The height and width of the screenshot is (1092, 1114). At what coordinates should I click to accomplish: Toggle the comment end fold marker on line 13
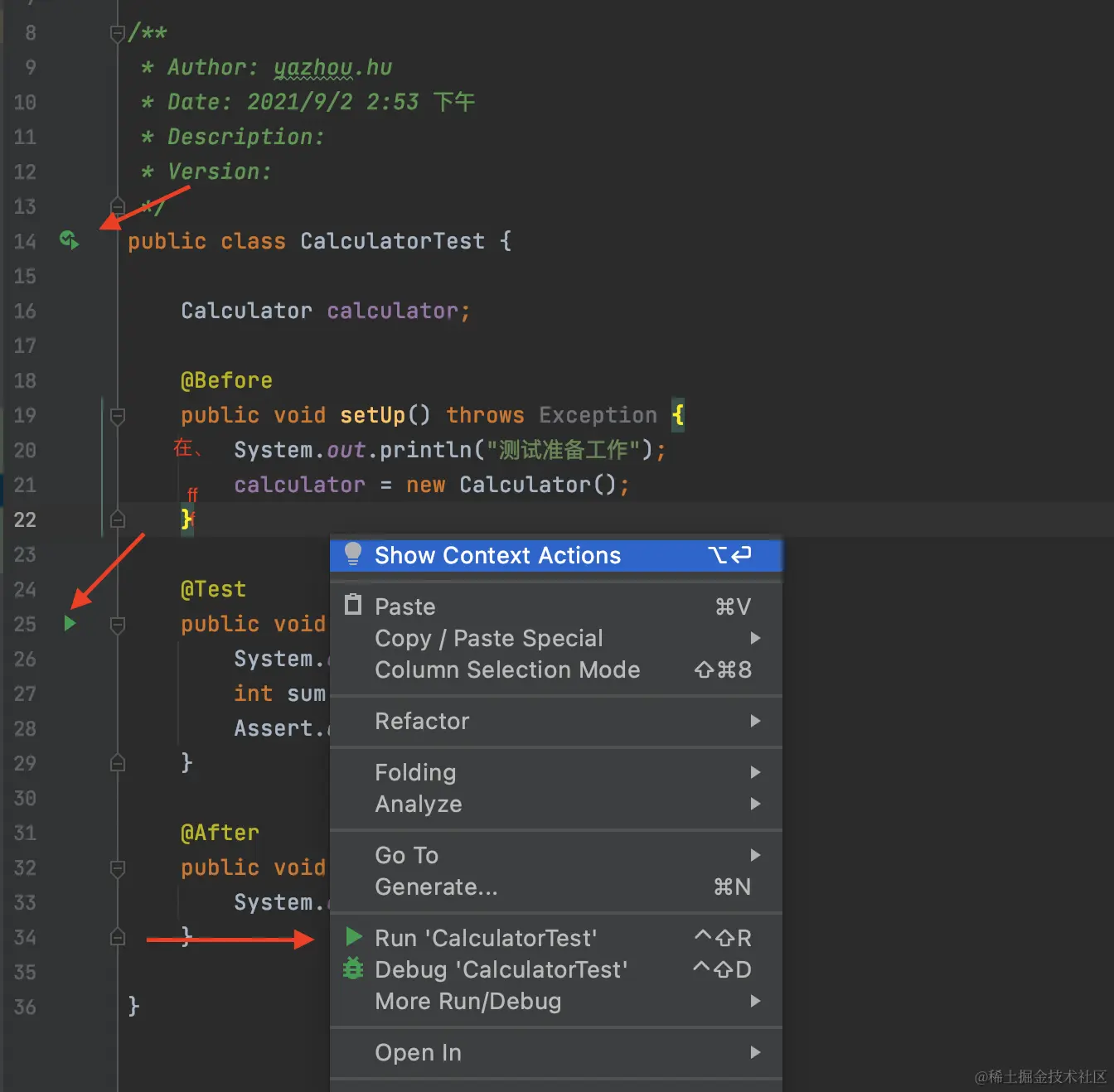click(x=117, y=205)
